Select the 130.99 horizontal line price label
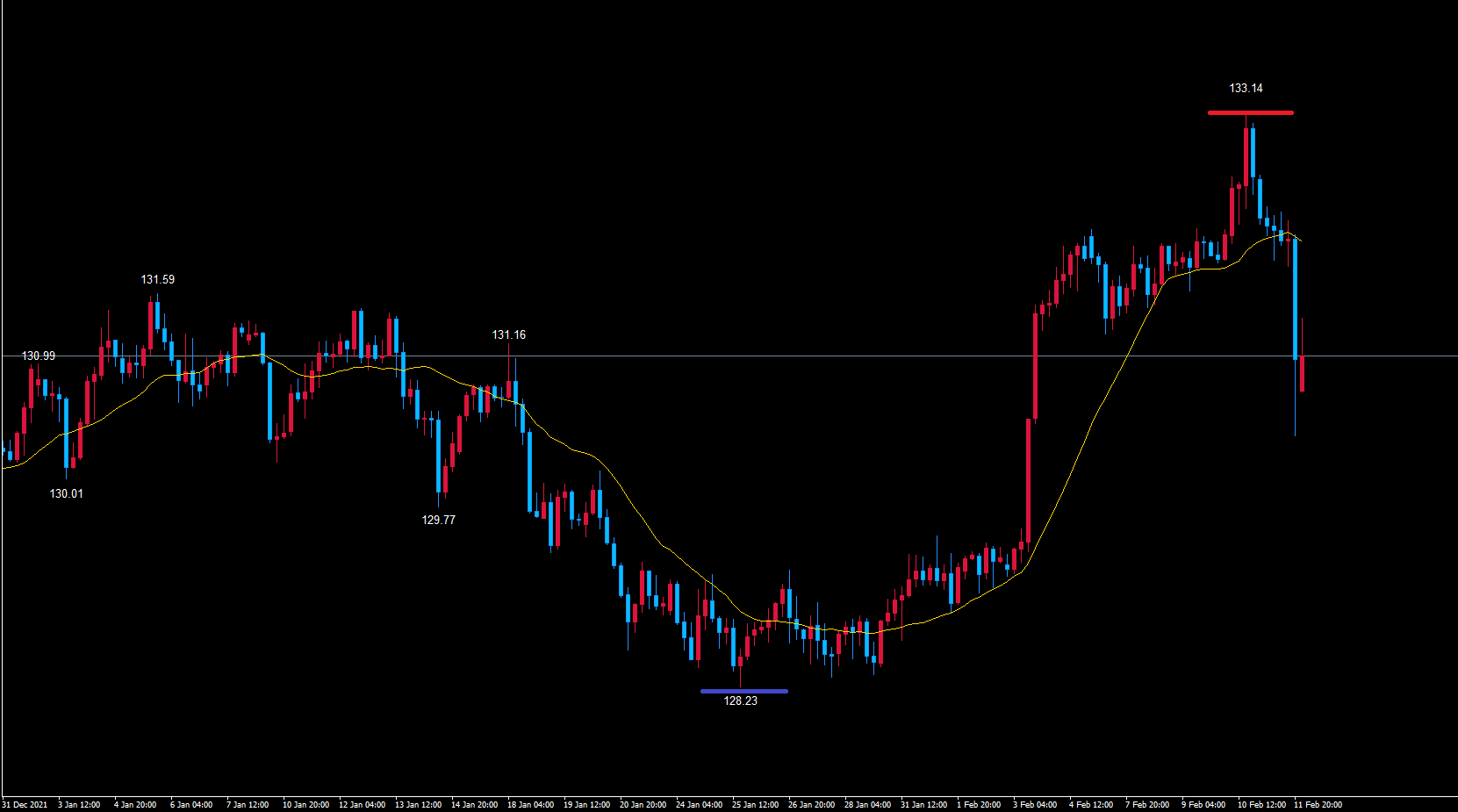This screenshot has width=1458, height=812. (39, 356)
